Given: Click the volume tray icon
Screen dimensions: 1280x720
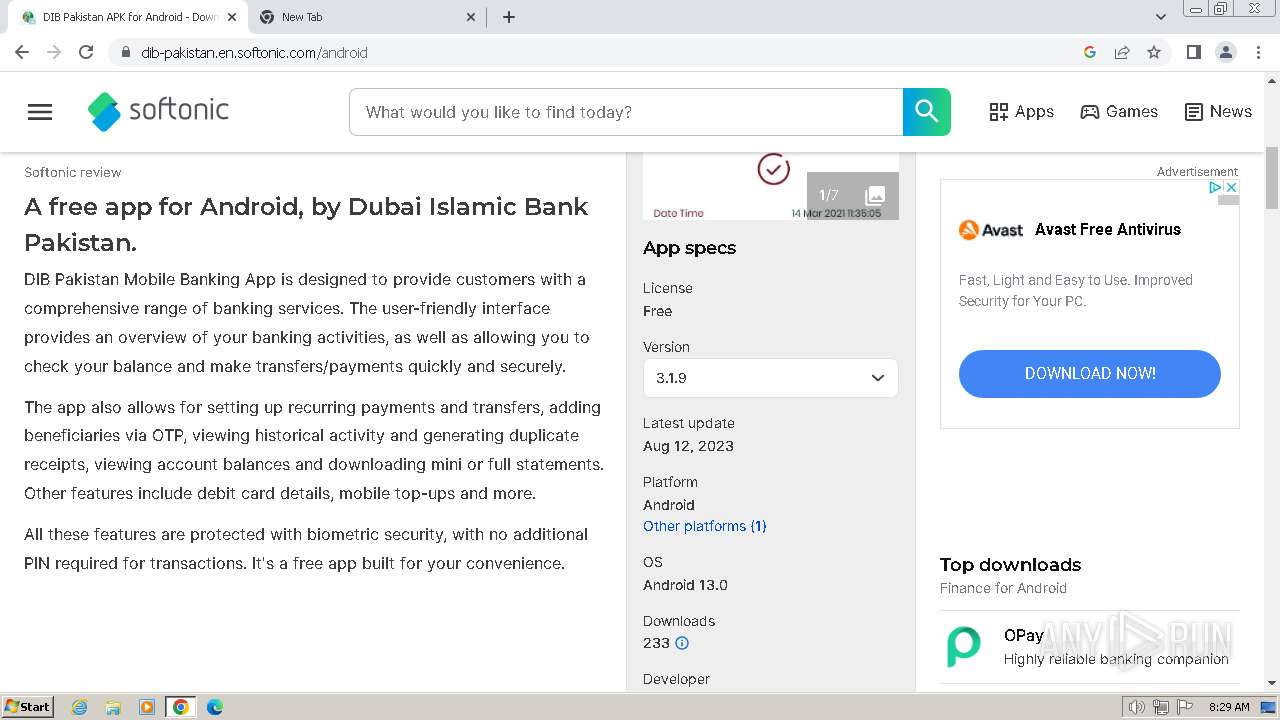Looking at the screenshot, I should coord(1136,707).
